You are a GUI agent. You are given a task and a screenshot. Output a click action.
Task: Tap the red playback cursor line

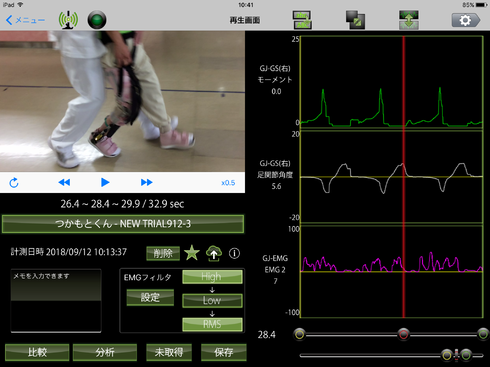point(403,177)
